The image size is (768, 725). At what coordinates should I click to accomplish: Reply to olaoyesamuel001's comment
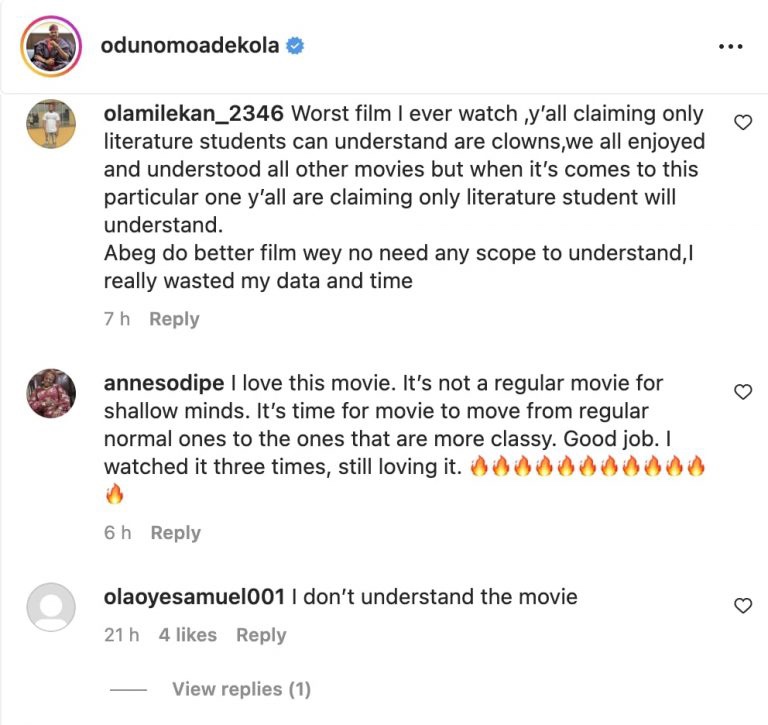(261, 635)
